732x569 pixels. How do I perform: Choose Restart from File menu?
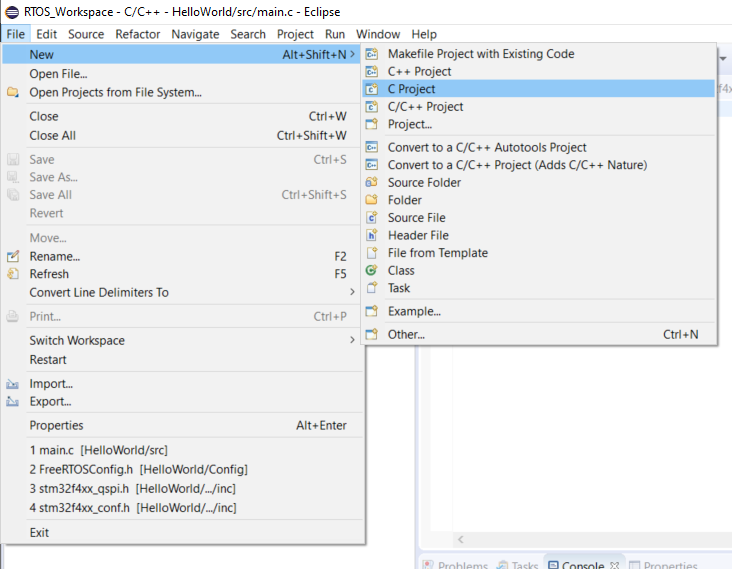pos(181,359)
